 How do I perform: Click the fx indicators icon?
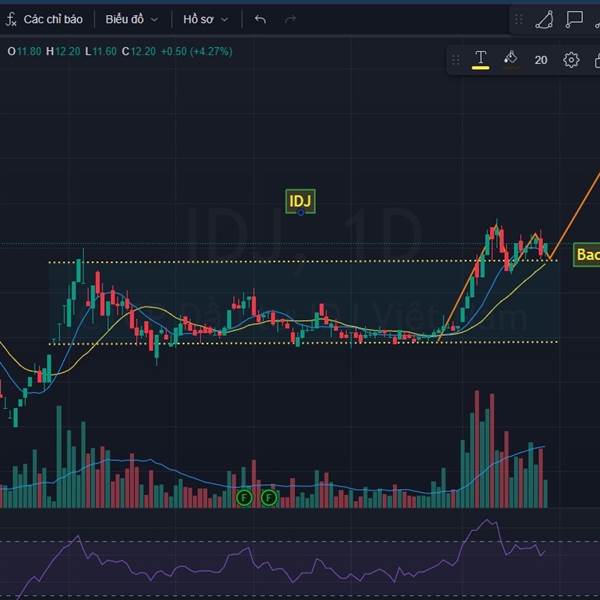(11, 19)
